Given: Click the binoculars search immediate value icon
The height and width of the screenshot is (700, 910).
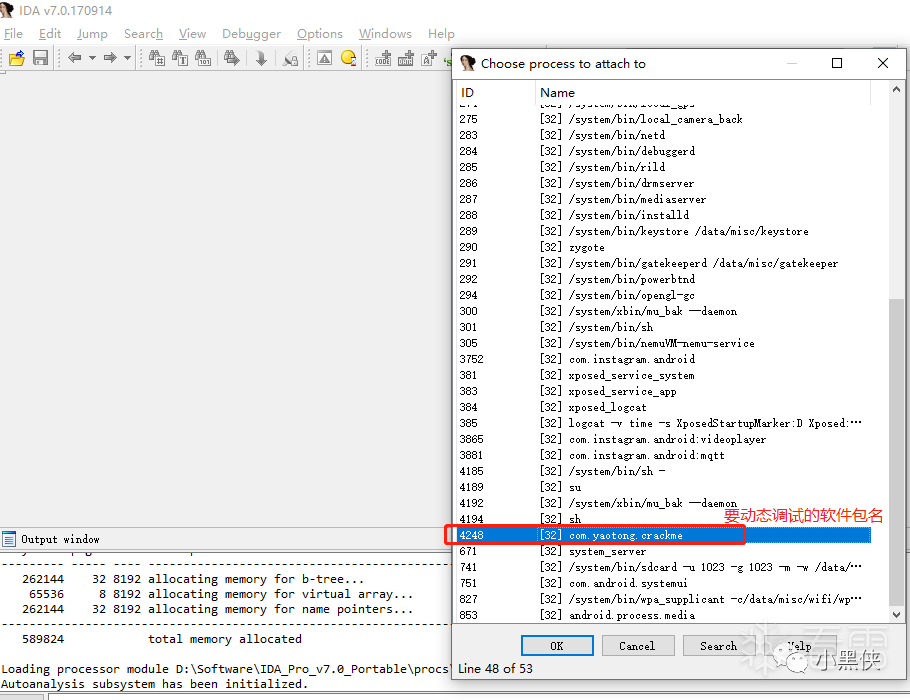Looking at the screenshot, I should pos(157,58).
